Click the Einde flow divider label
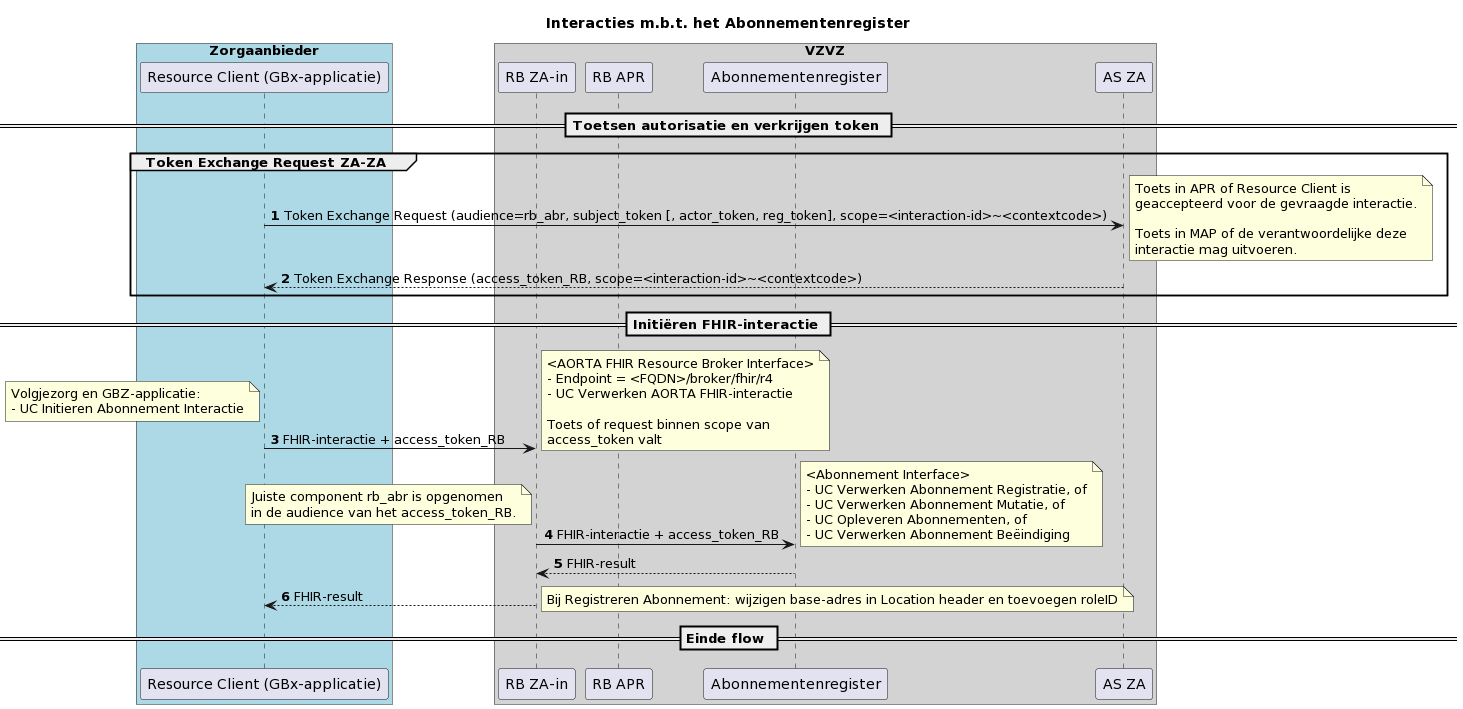The height and width of the screenshot is (709, 1463). click(x=728, y=637)
